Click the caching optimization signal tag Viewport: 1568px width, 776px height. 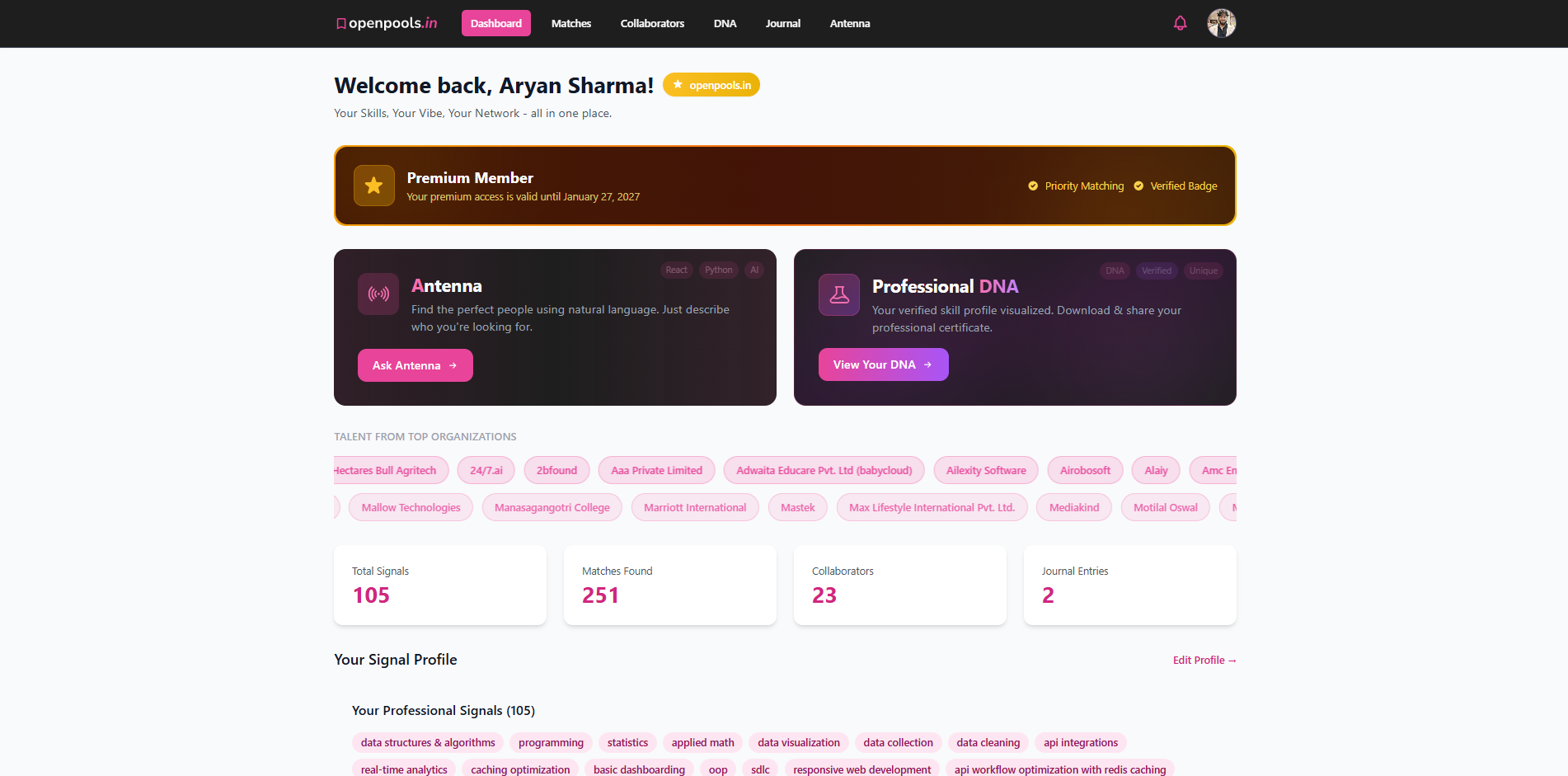click(x=520, y=769)
